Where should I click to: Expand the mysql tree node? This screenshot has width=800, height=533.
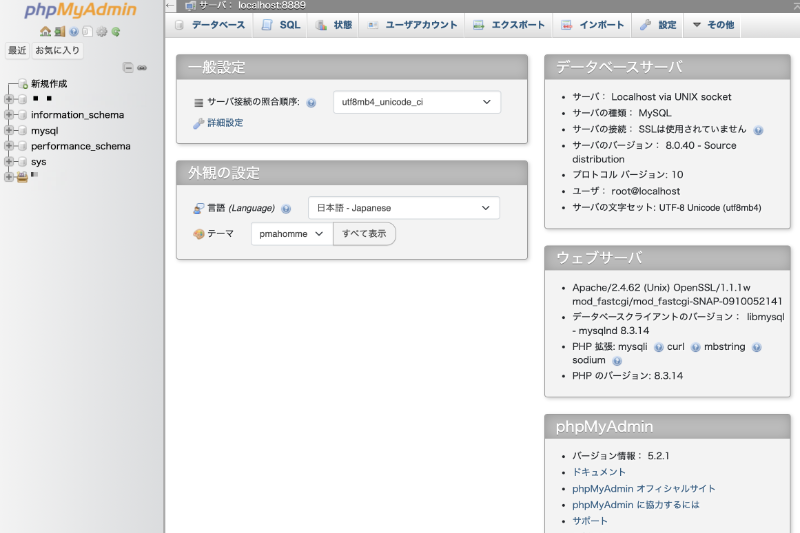point(9,131)
